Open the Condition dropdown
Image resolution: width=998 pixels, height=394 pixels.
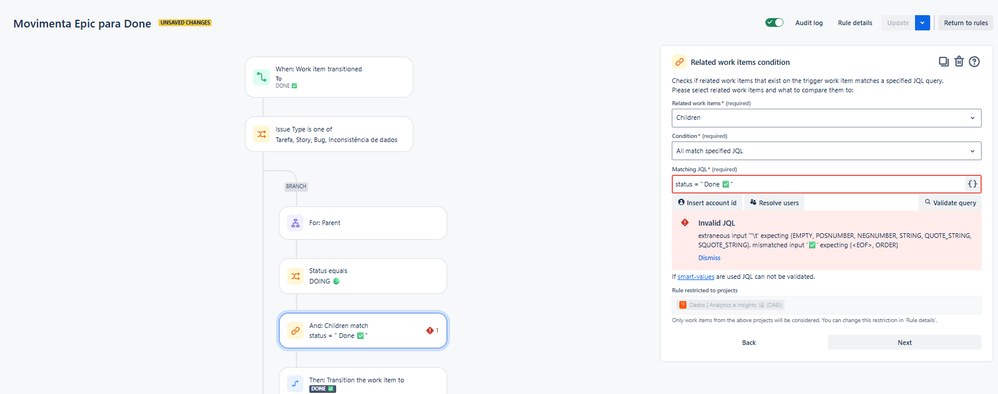coord(826,151)
